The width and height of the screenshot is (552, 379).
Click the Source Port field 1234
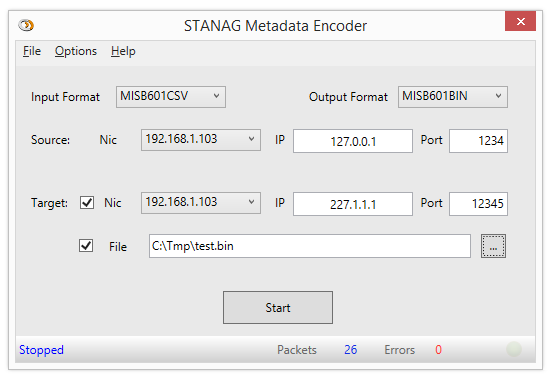click(478, 141)
